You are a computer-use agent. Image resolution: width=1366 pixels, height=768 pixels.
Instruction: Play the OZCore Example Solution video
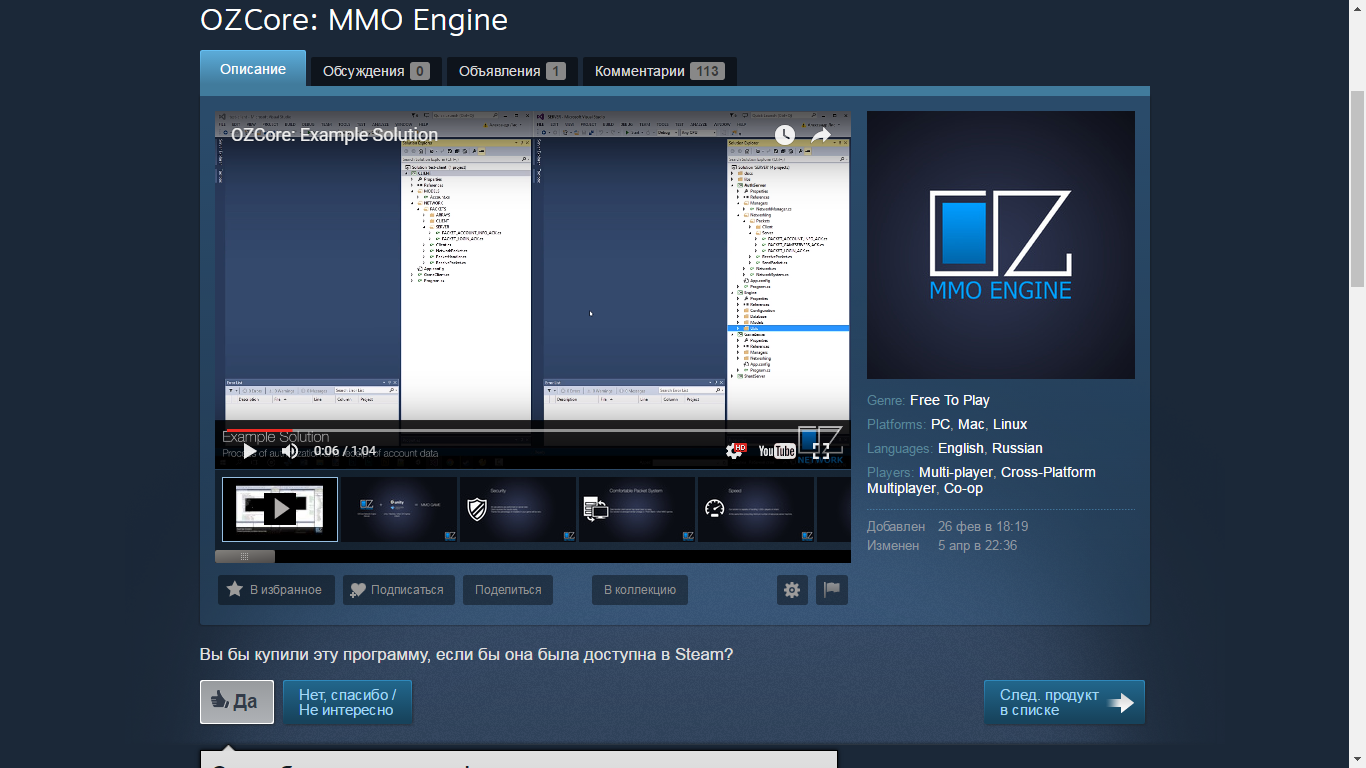coord(249,451)
